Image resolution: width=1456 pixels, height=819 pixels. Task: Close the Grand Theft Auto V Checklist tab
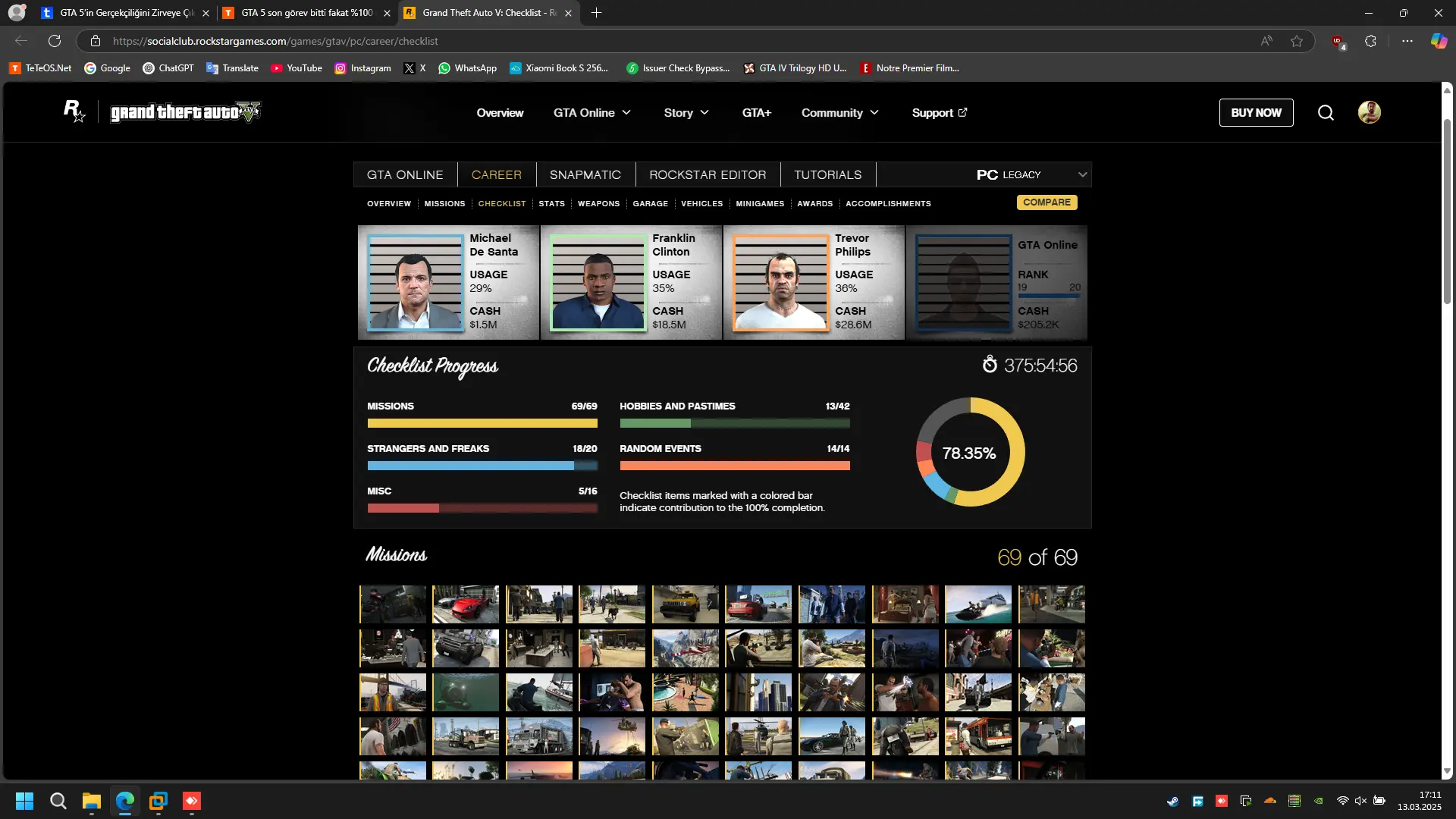click(568, 13)
